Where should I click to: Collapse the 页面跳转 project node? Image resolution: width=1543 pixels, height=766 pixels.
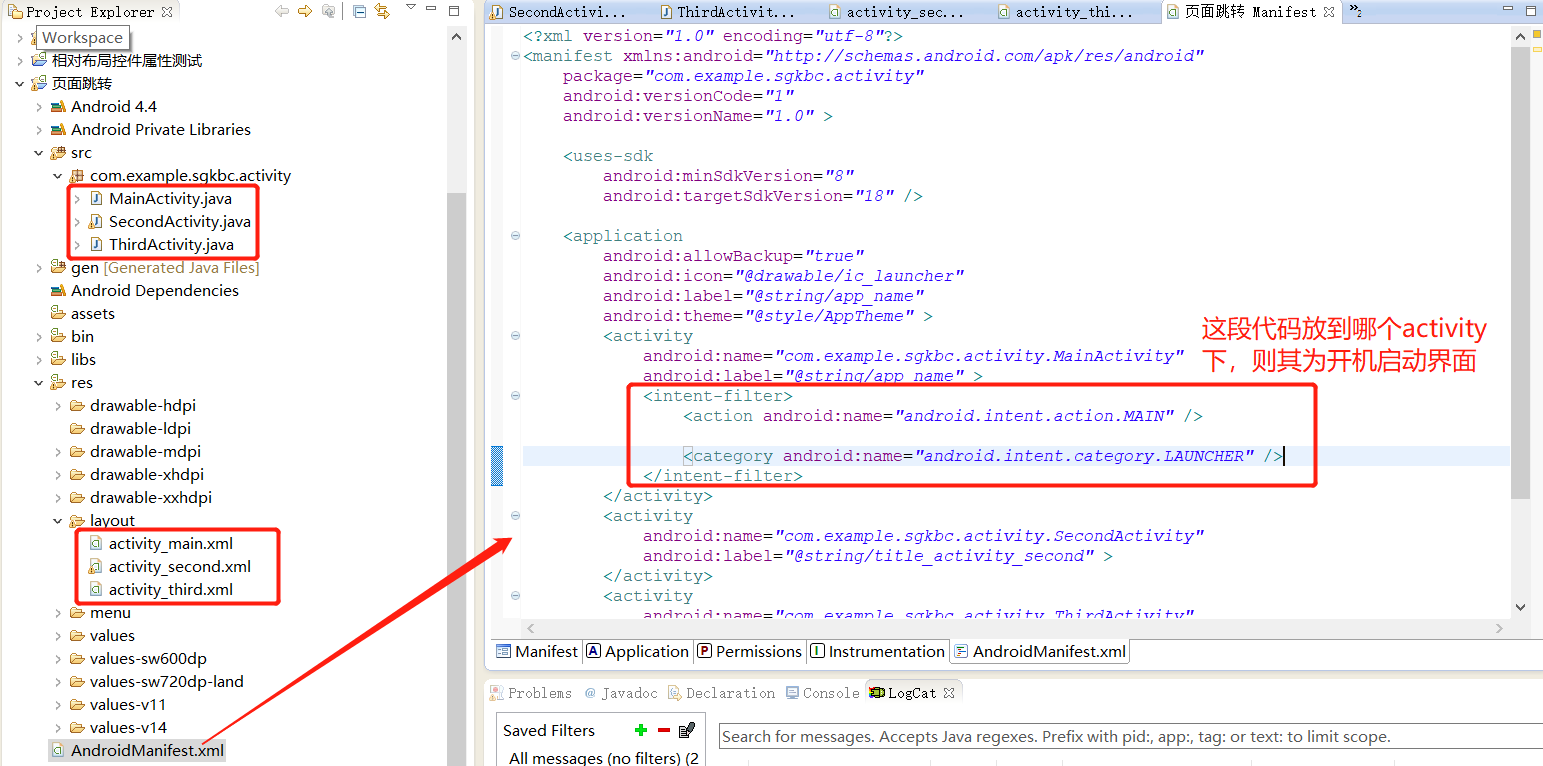[20, 83]
